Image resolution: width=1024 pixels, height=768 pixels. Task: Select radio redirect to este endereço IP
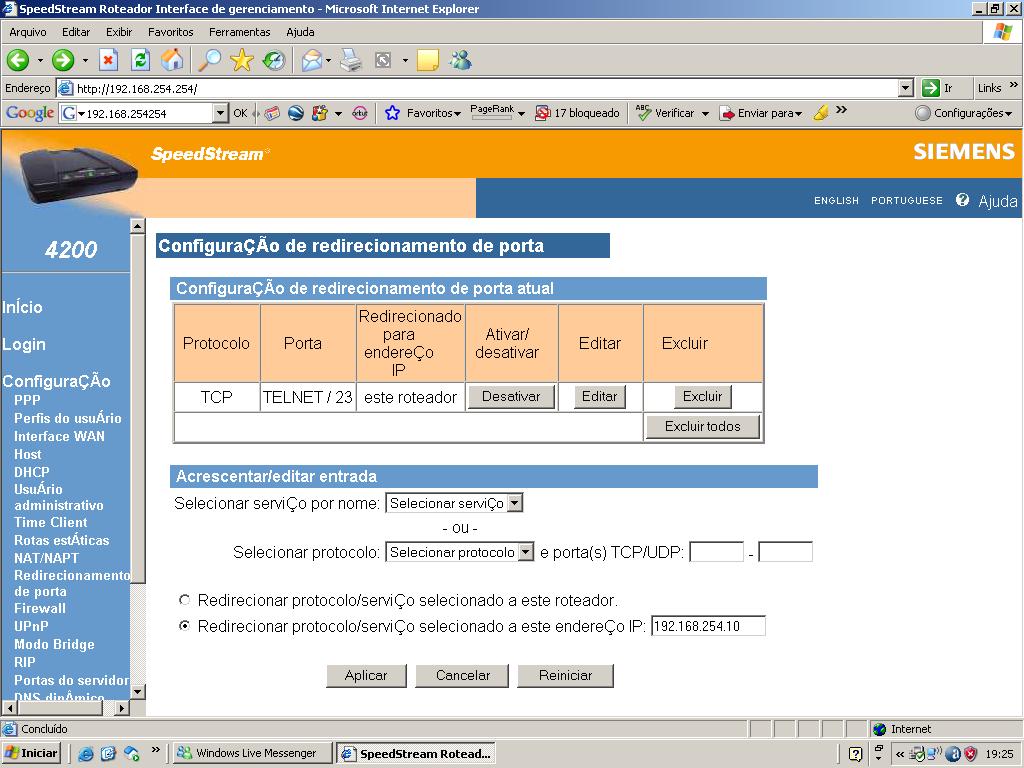click(185, 626)
